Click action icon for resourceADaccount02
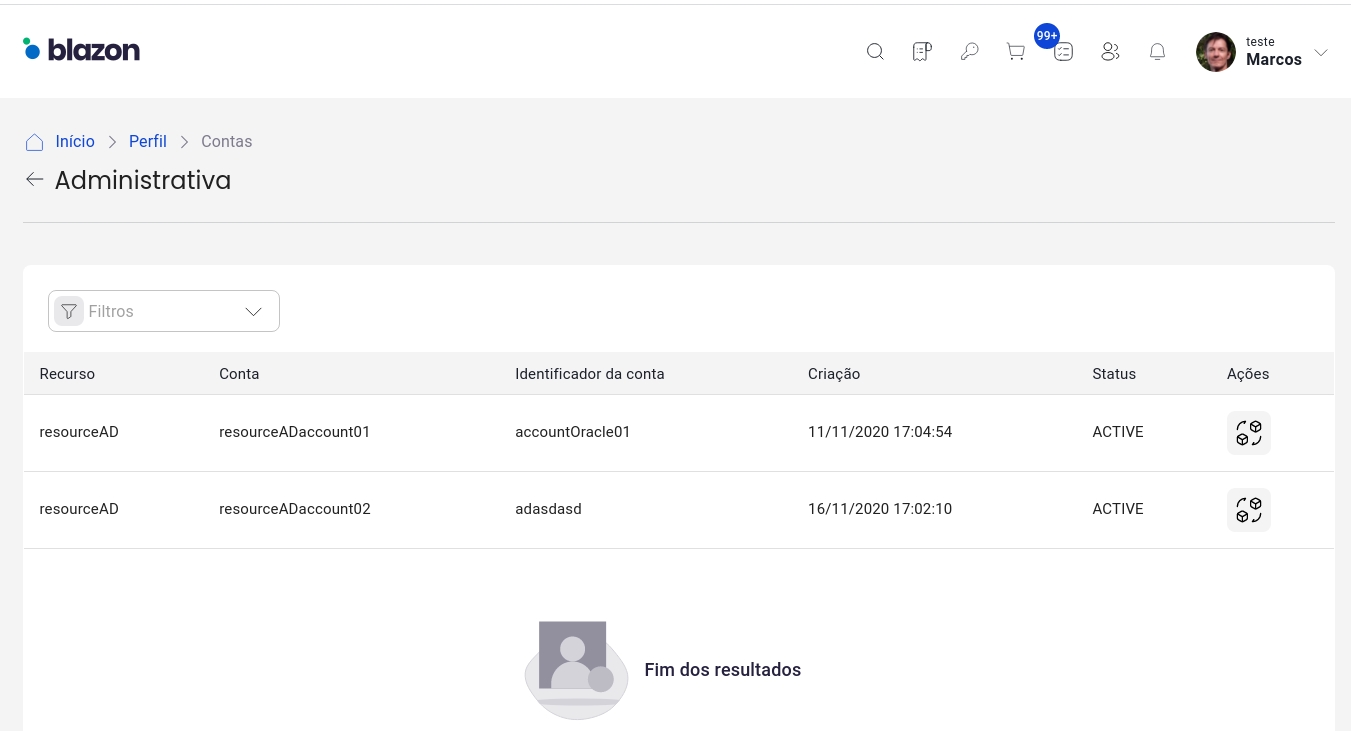Image resolution: width=1351 pixels, height=731 pixels. pyautogui.click(x=1248, y=510)
